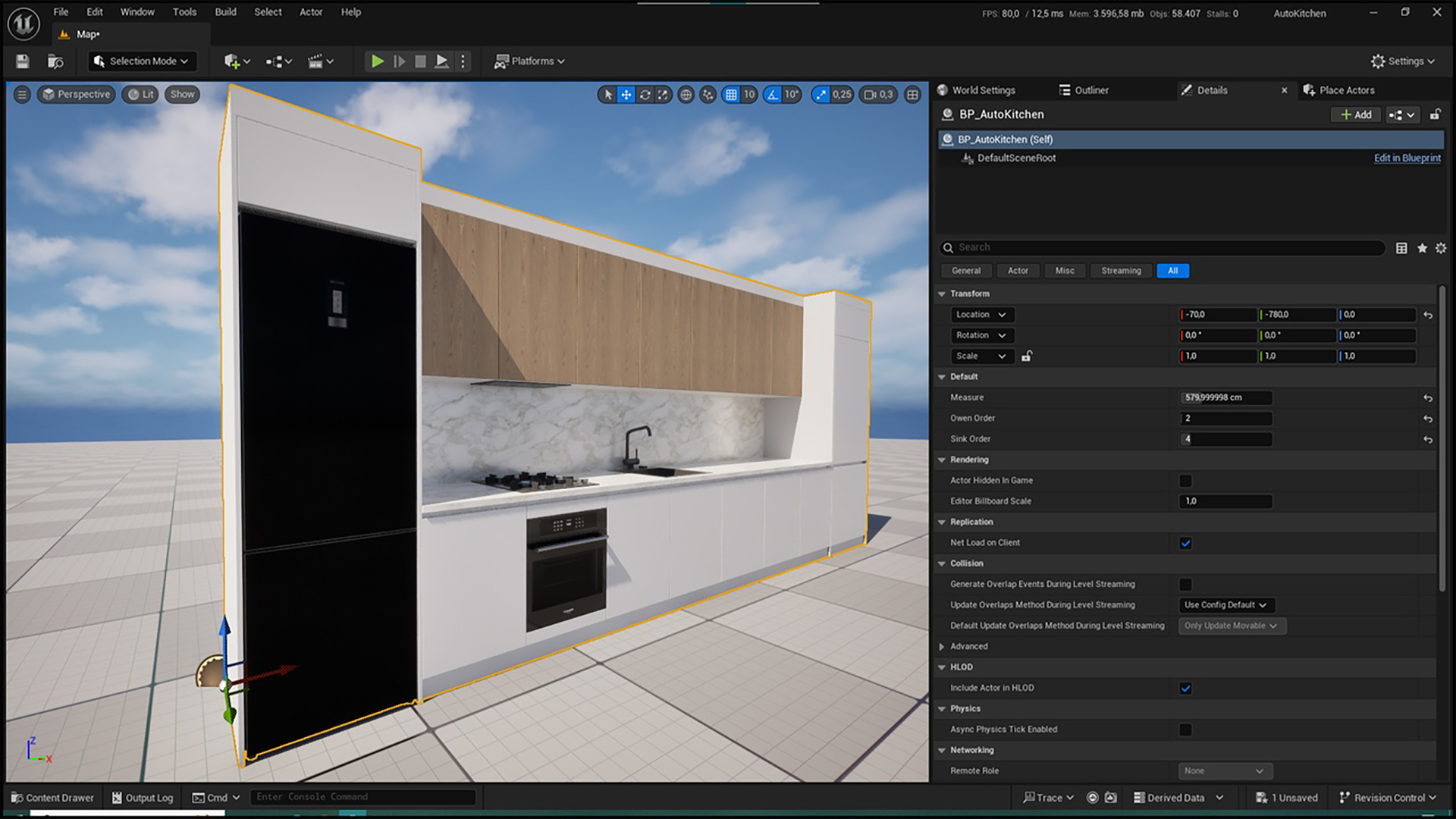Reset Measure value to default arrow

click(x=1428, y=398)
